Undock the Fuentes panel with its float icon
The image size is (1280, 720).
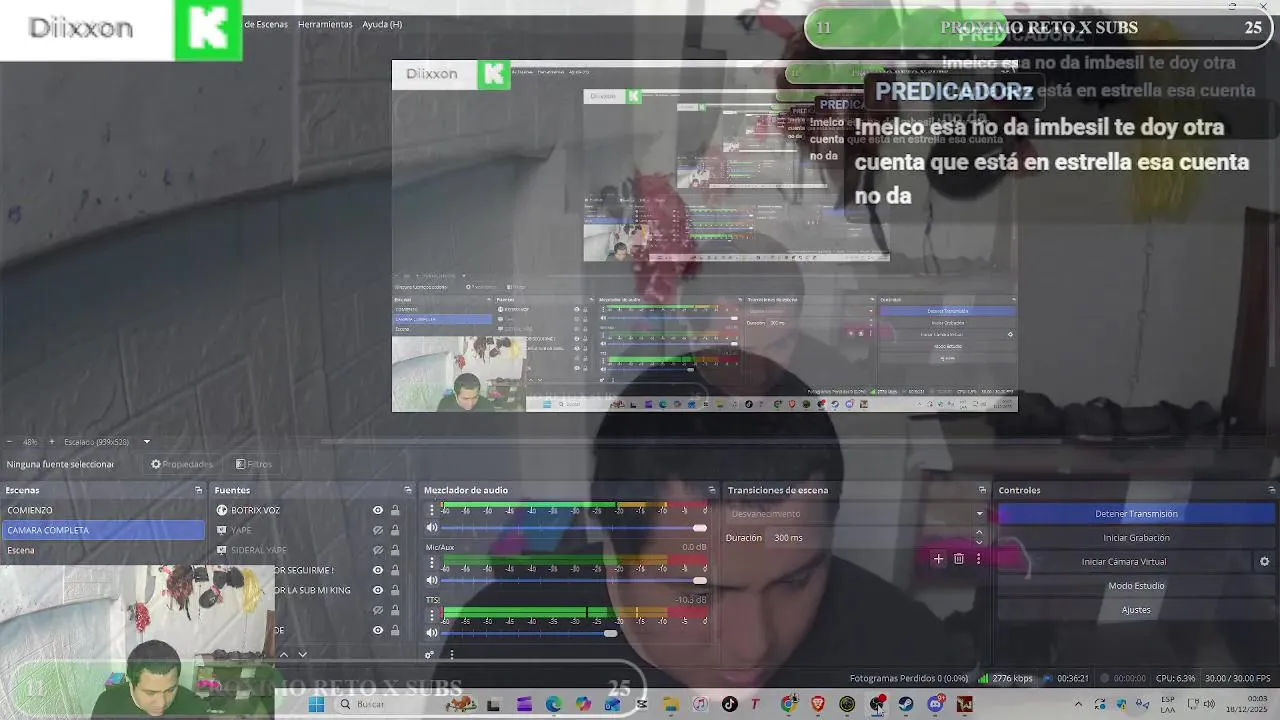pos(407,490)
